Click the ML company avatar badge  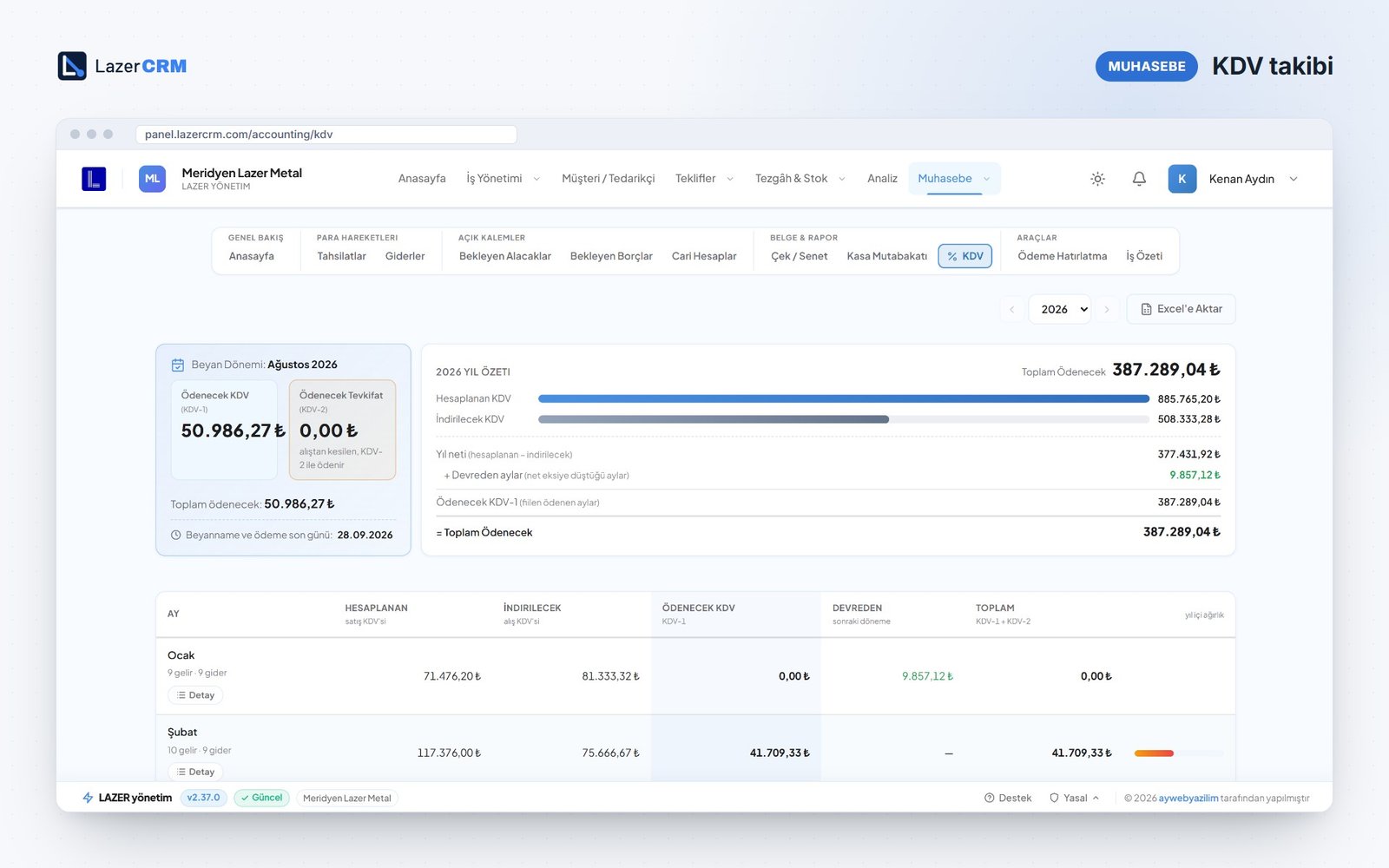(x=152, y=179)
